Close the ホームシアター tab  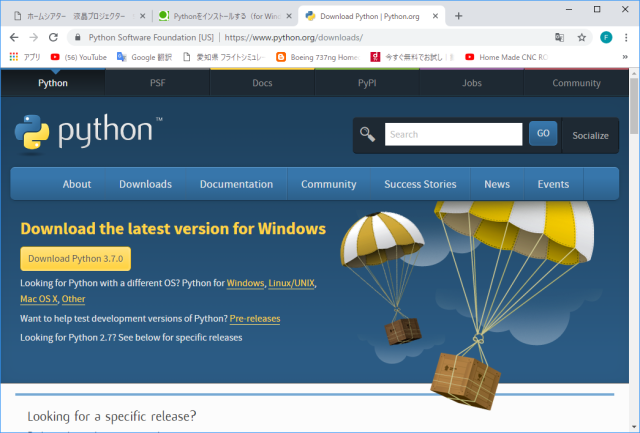142,16
